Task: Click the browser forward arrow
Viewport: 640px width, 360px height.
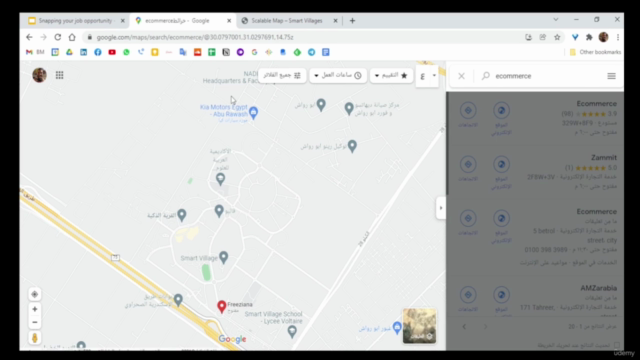Action: click(x=43, y=37)
